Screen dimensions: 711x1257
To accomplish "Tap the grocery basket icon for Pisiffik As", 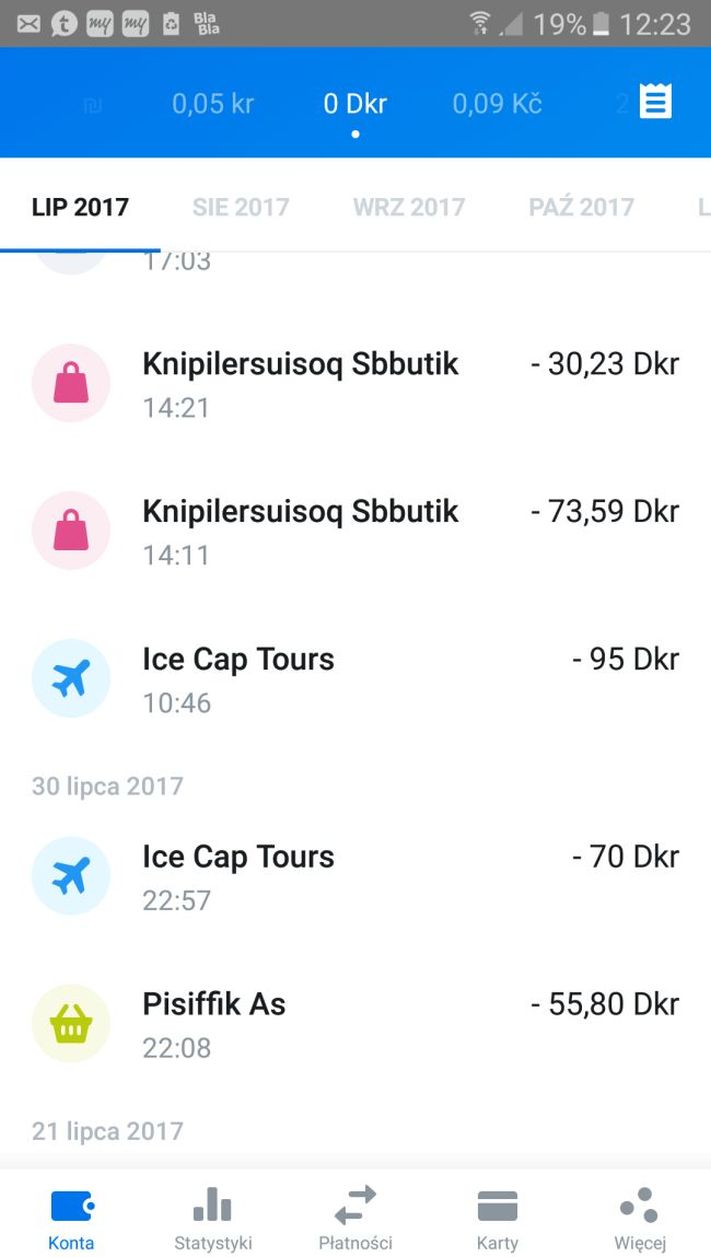I will 71,1023.
